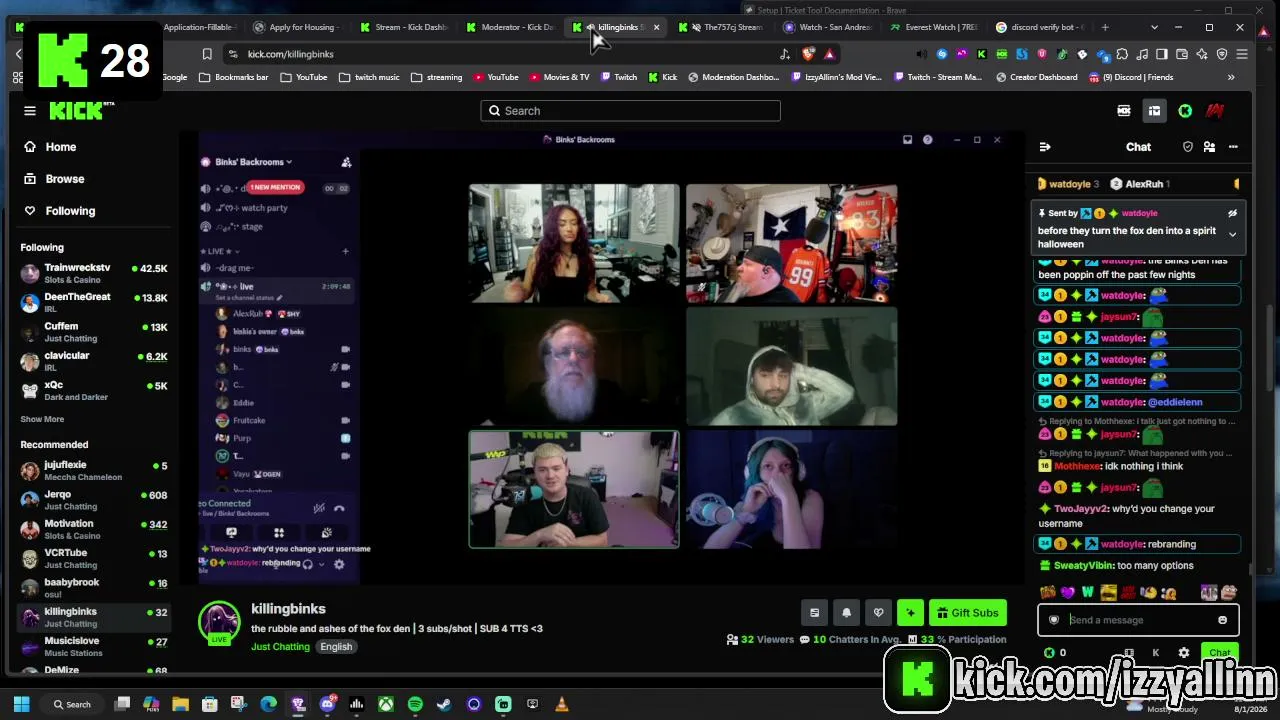Expand the bookmarks overflow chevron

click(x=1231, y=77)
